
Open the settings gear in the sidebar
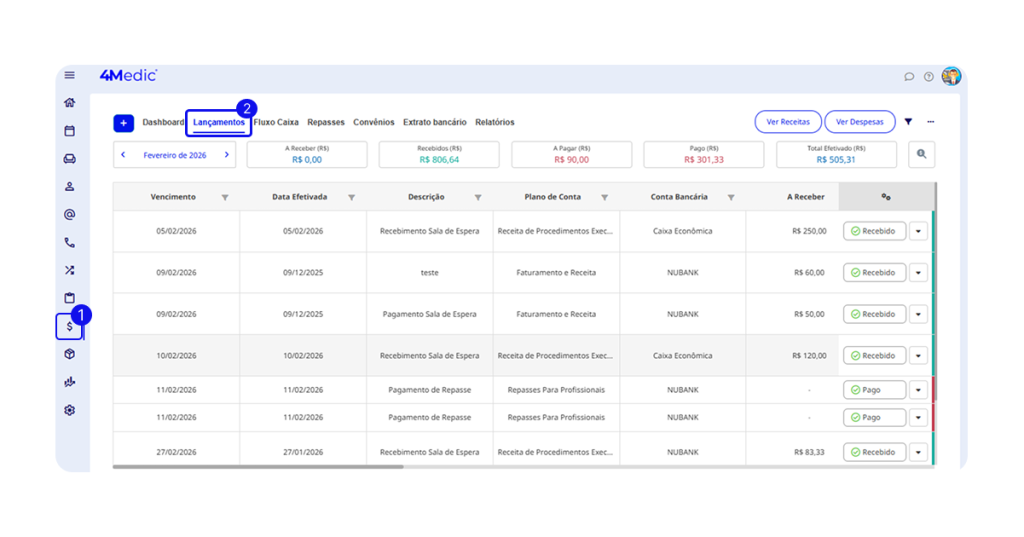[x=69, y=410]
